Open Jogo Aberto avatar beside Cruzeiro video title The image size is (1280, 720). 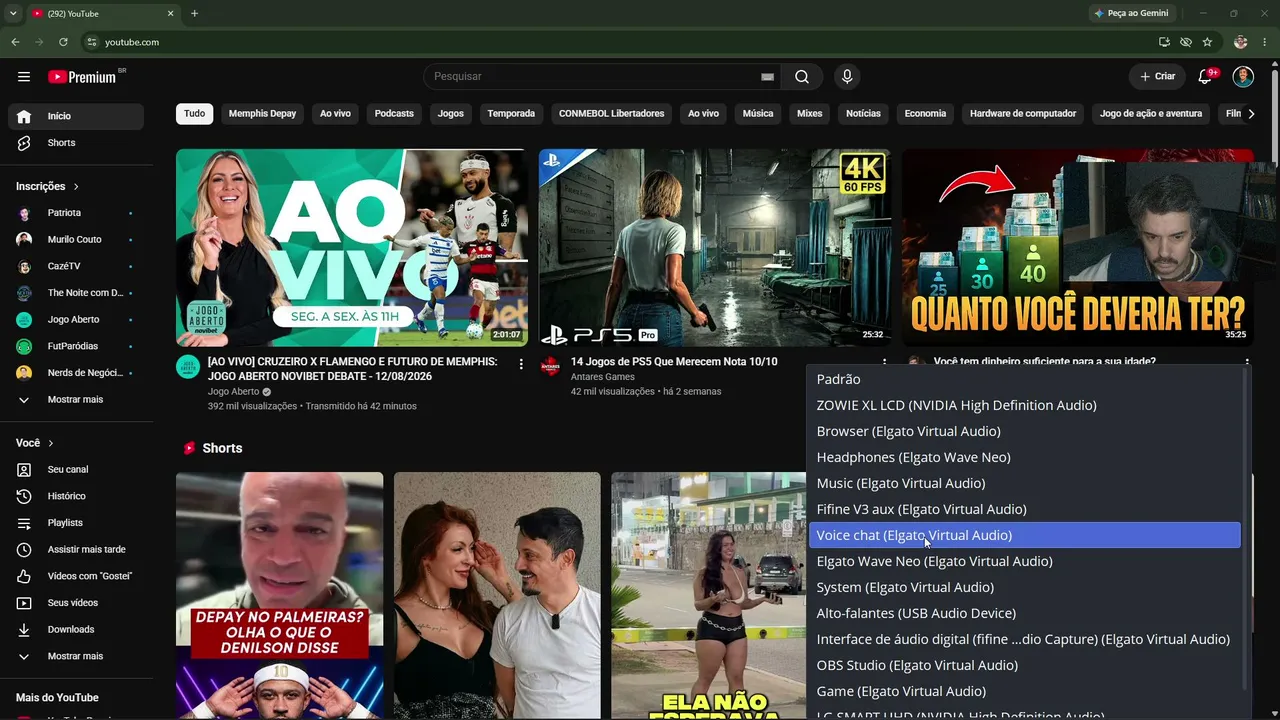coord(188,367)
